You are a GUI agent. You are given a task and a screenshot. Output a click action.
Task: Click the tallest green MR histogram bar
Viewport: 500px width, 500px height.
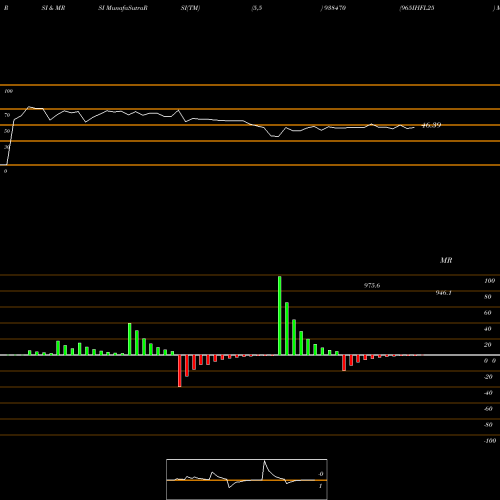[280, 315]
